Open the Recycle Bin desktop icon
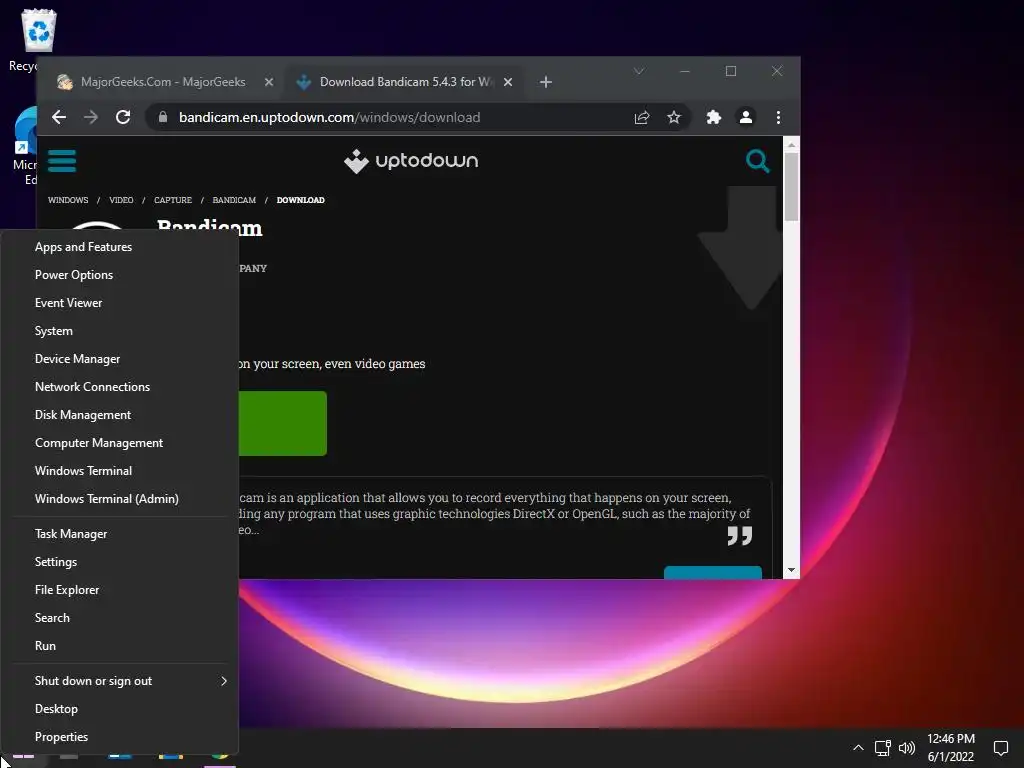 tap(37, 39)
